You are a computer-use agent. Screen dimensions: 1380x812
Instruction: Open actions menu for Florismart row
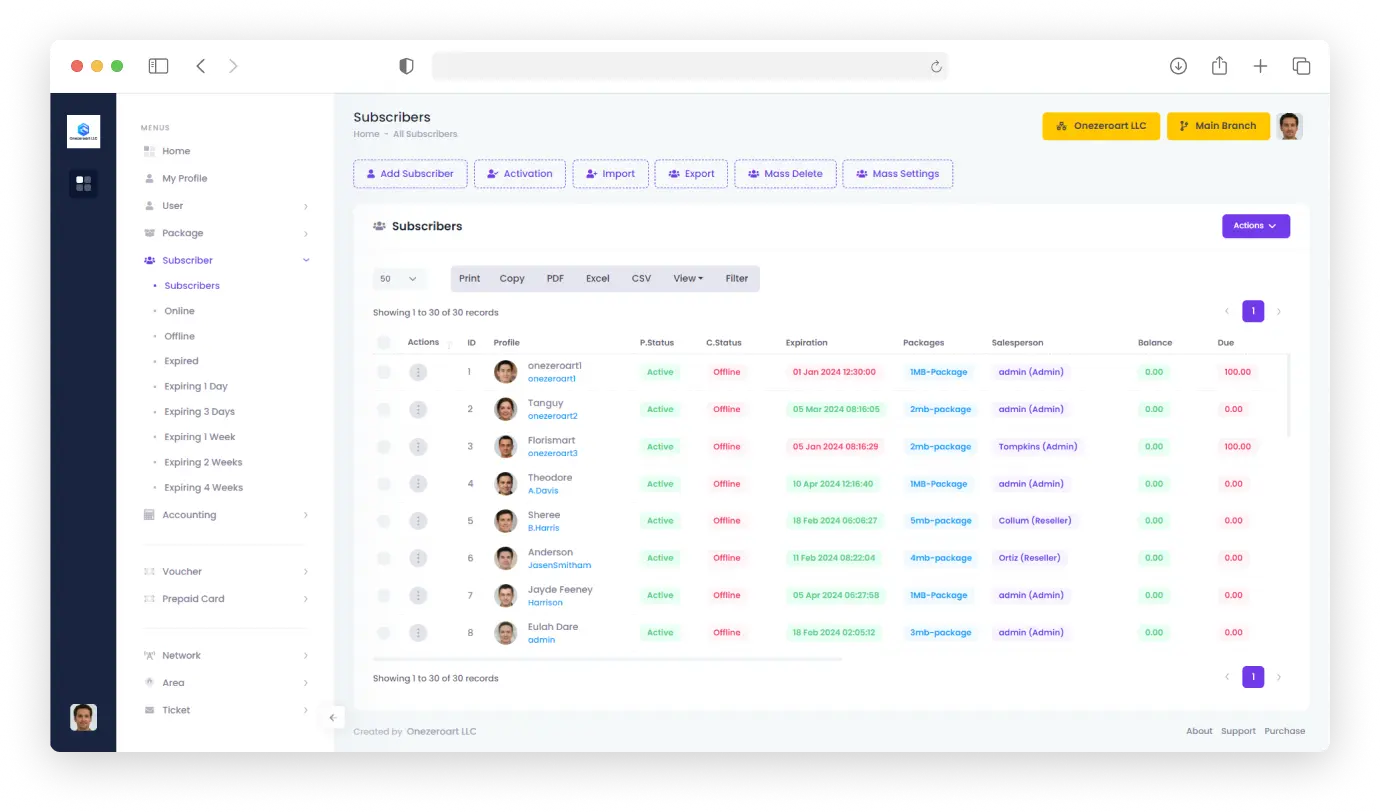tap(418, 447)
